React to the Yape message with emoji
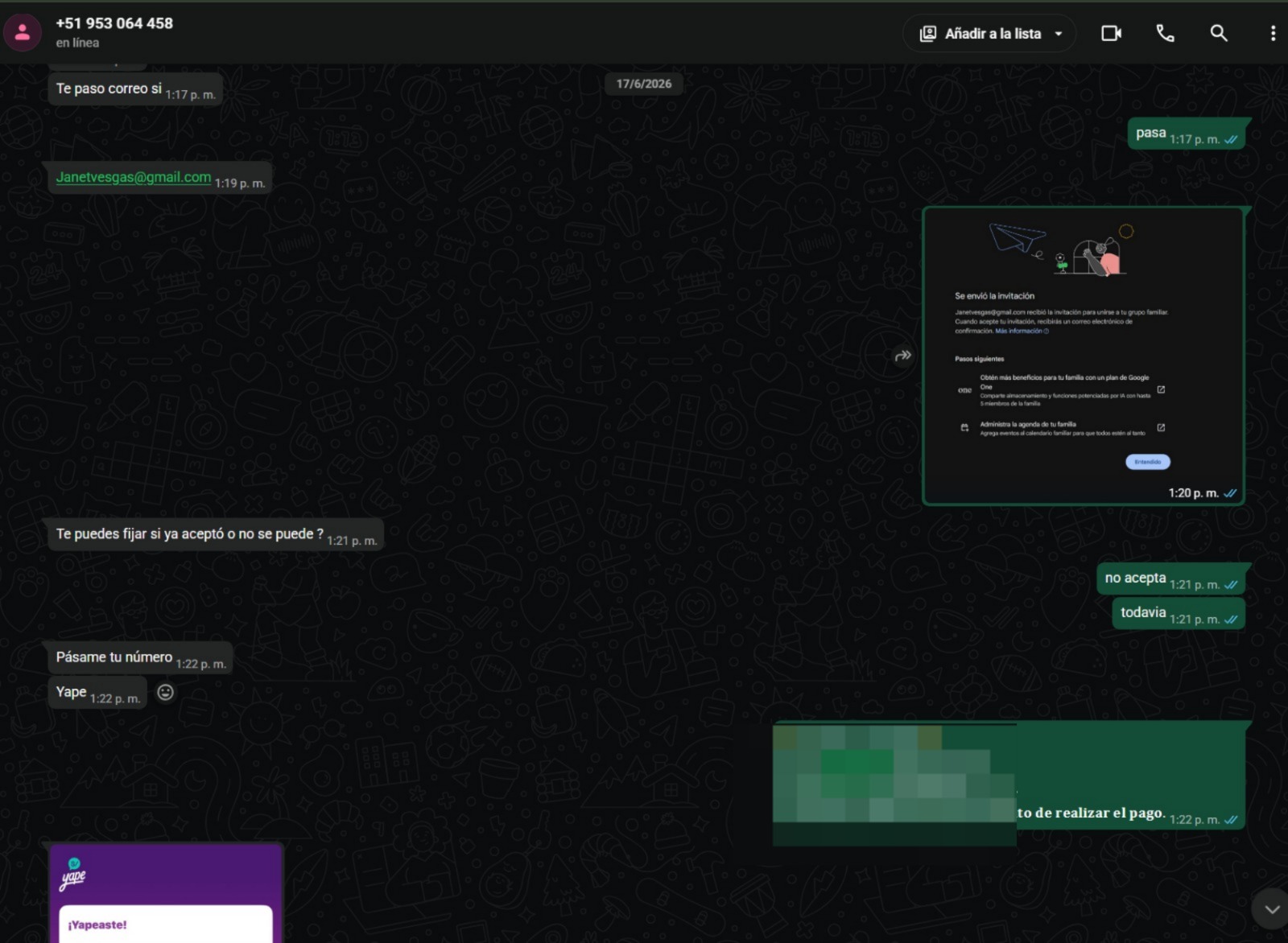 coord(165,692)
